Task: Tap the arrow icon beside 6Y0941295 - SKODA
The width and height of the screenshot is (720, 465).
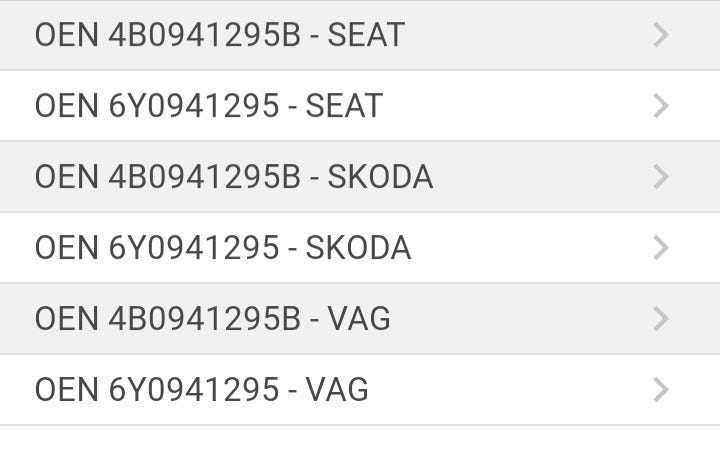Action: pos(660,248)
